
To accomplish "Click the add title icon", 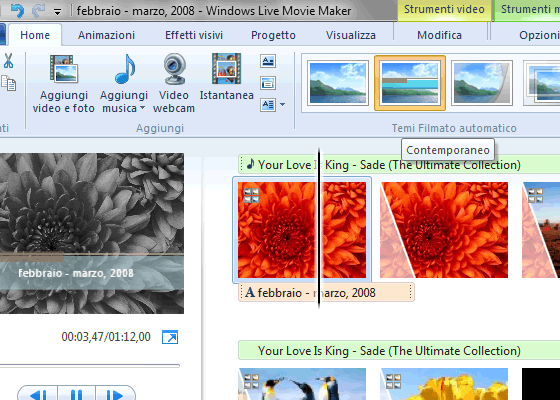I will point(268,61).
